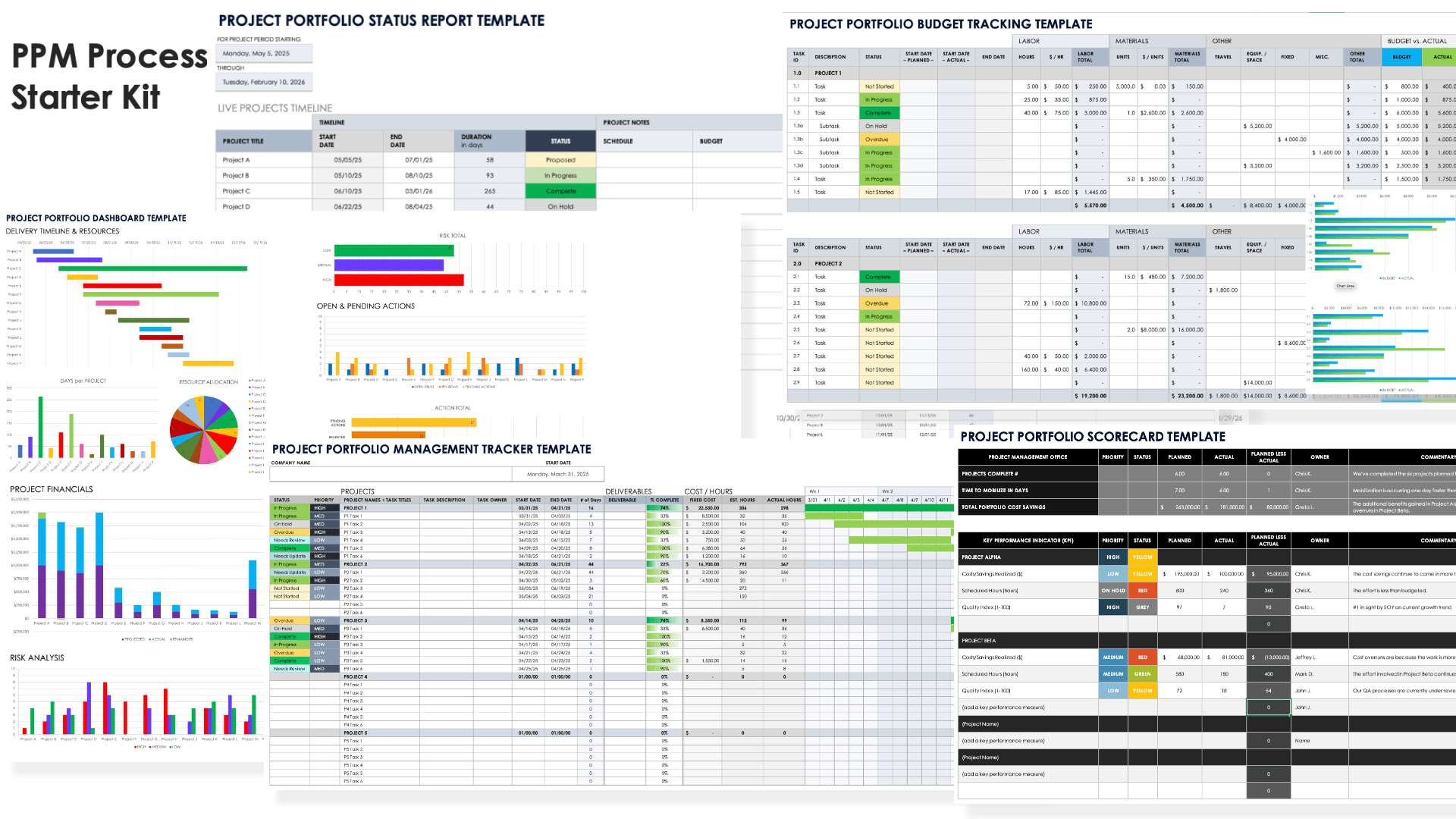Switch to the Wk 2 column header tab
1456x819 pixels.
(x=886, y=491)
